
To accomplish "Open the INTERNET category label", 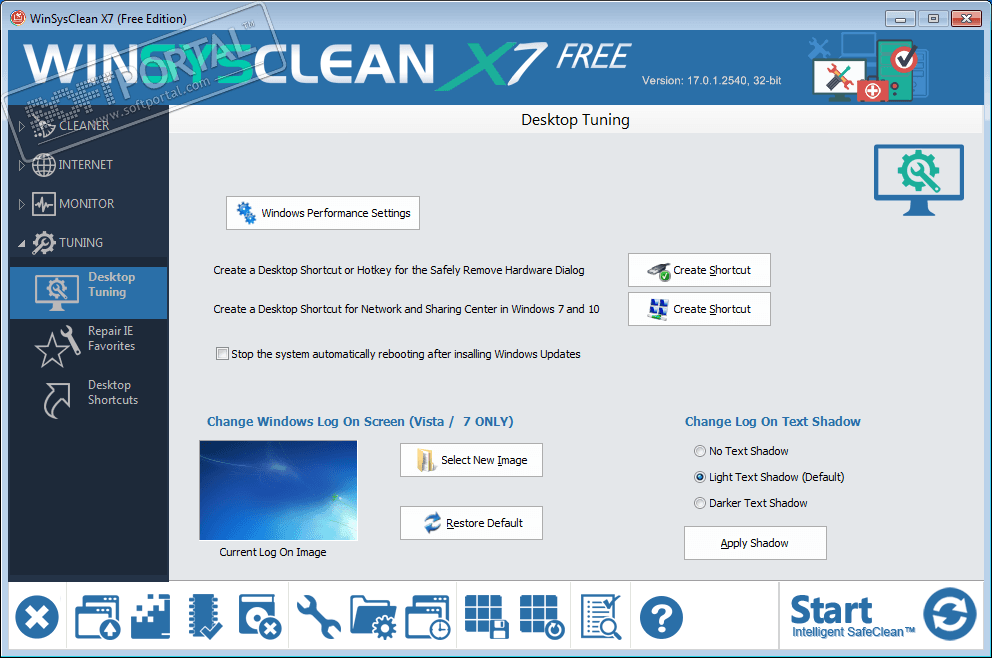I will (85, 164).
